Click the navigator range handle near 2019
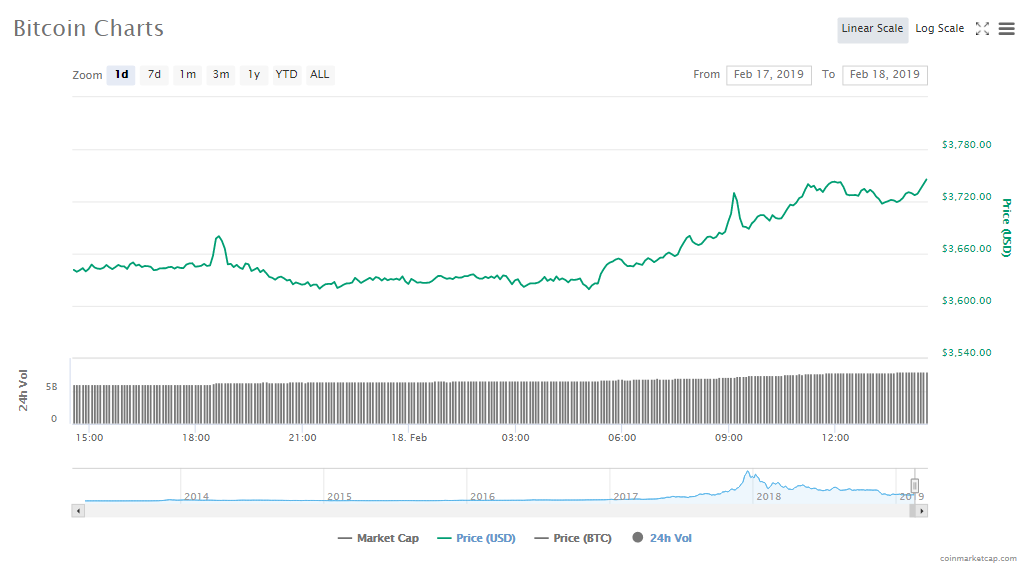1027x575 pixels. (x=914, y=485)
